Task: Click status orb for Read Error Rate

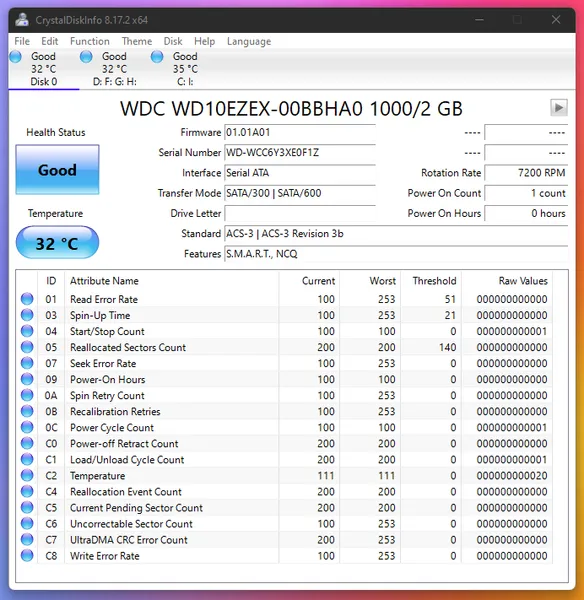Action: pyautogui.click(x=27, y=299)
